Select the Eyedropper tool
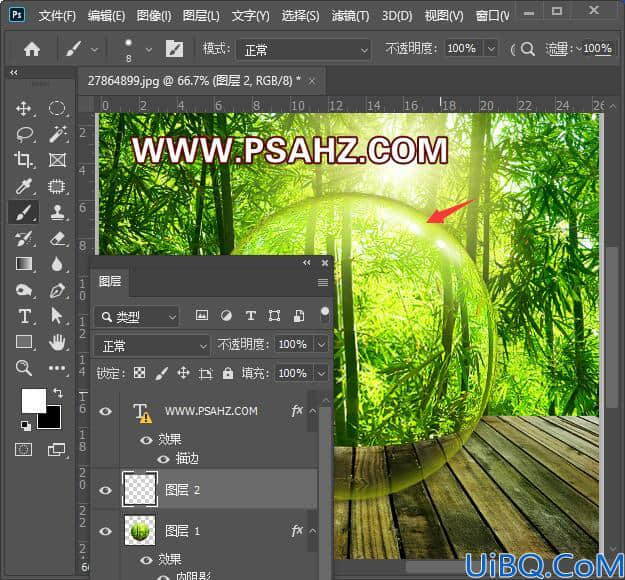625x580 pixels. click(24, 186)
